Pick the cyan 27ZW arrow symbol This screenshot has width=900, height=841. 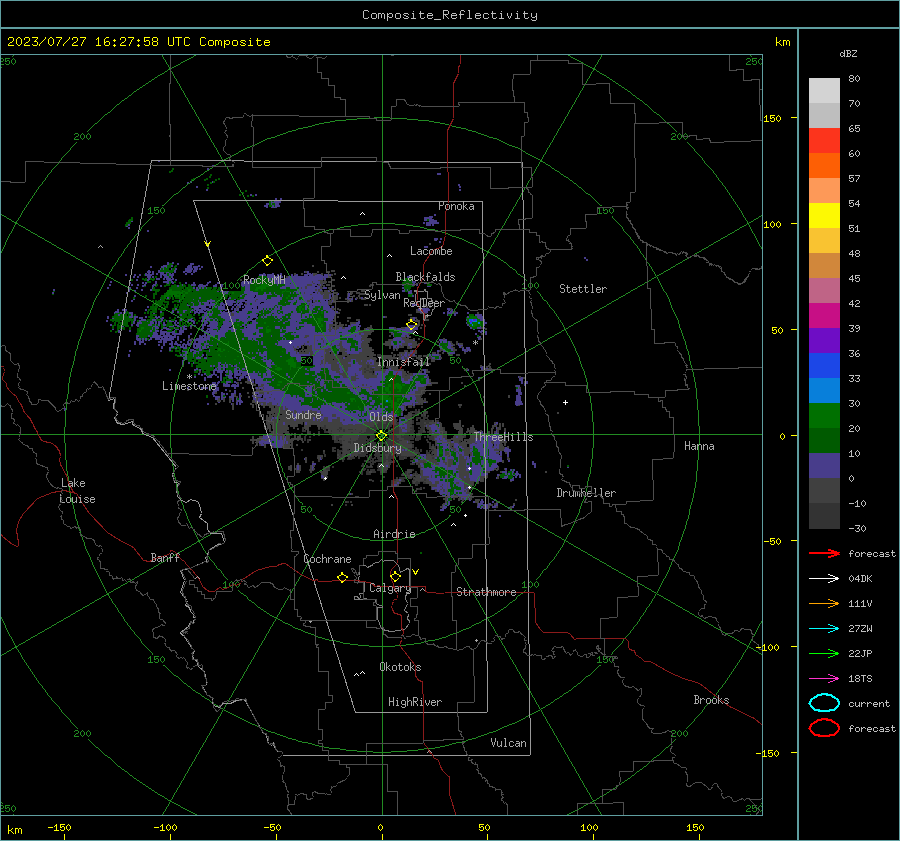click(824, 629)
